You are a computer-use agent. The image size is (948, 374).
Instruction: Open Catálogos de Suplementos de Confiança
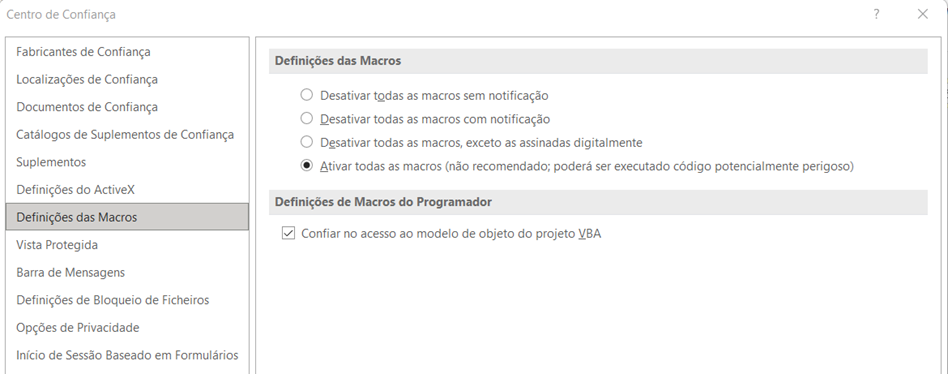(x=127, y=135)
